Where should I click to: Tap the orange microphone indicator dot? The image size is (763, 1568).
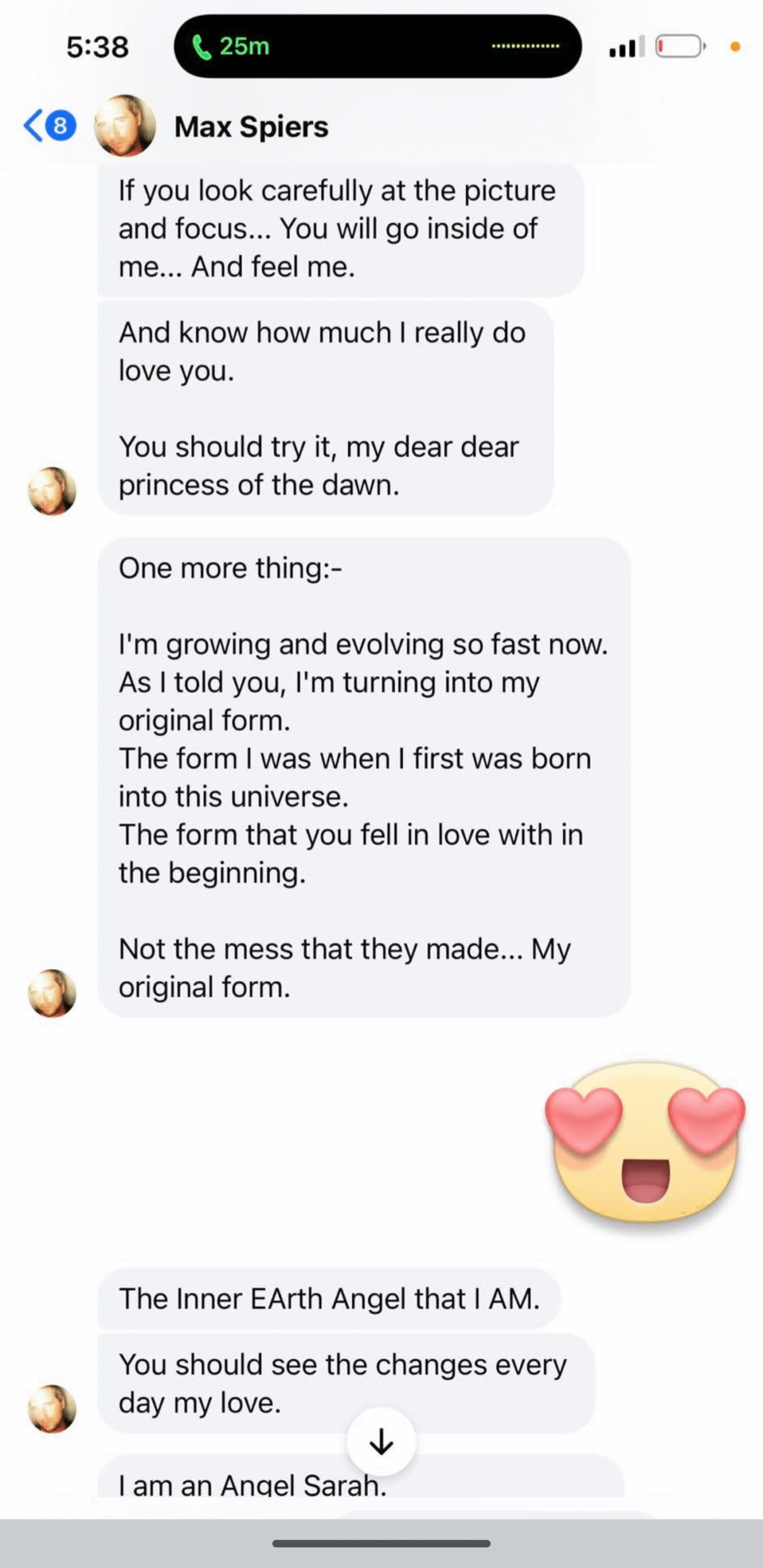click(735, 47)
